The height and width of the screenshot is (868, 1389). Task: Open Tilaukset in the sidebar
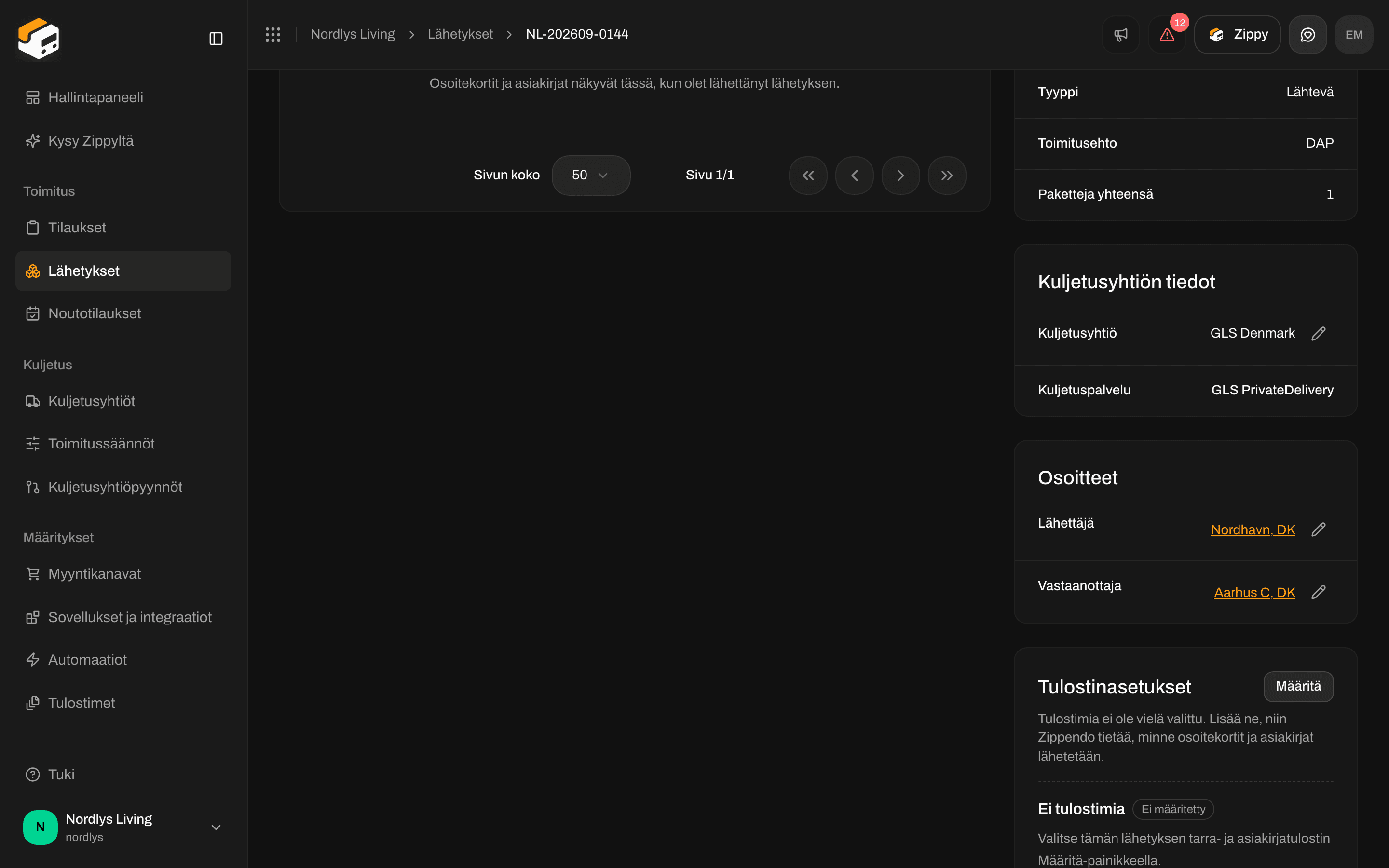[123, 228]
